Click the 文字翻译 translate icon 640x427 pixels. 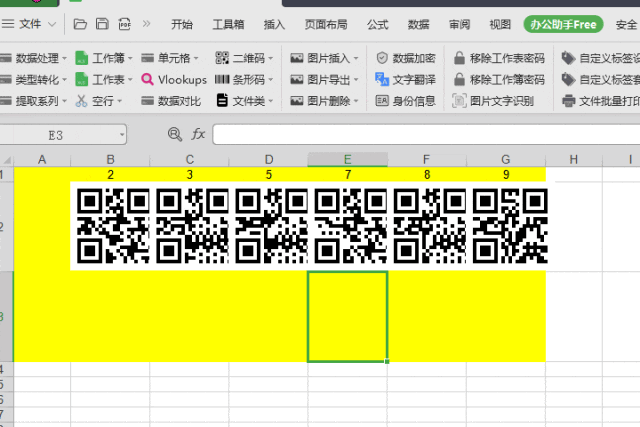pyautogui.click(x=382, y=79)
